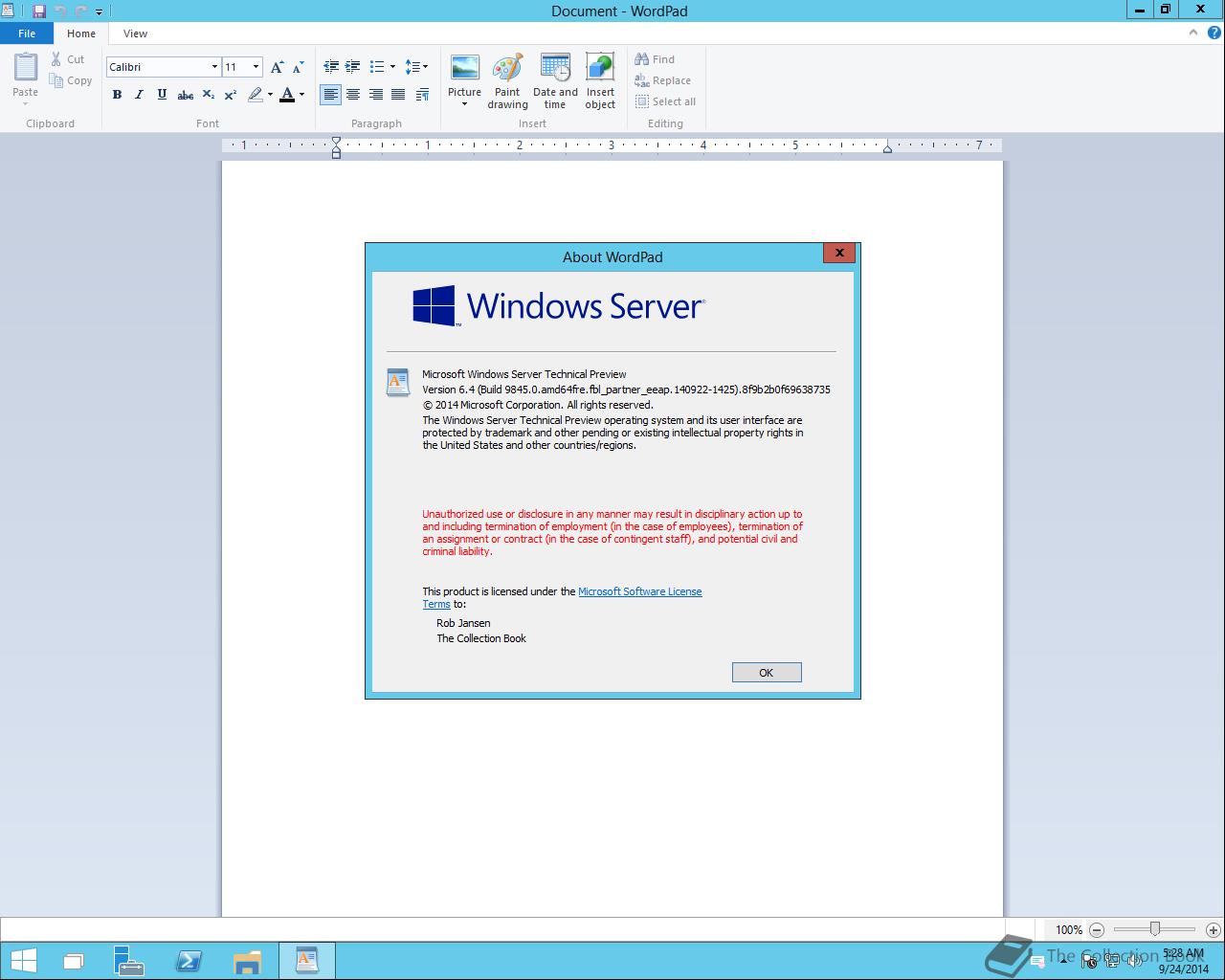Screen dimensions: 1225x980
Task: Select Align text left
Action: click(331, 95)
